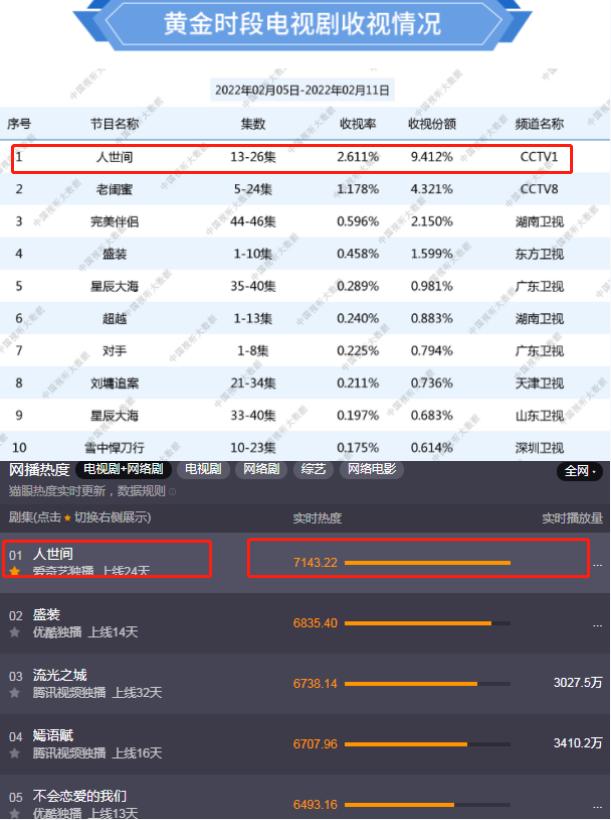Toggle the star icon for 嫣语赋
Image resolution: width=611 pixels, height=820 pixels.
pyautogui.click(x=15, y=754)
